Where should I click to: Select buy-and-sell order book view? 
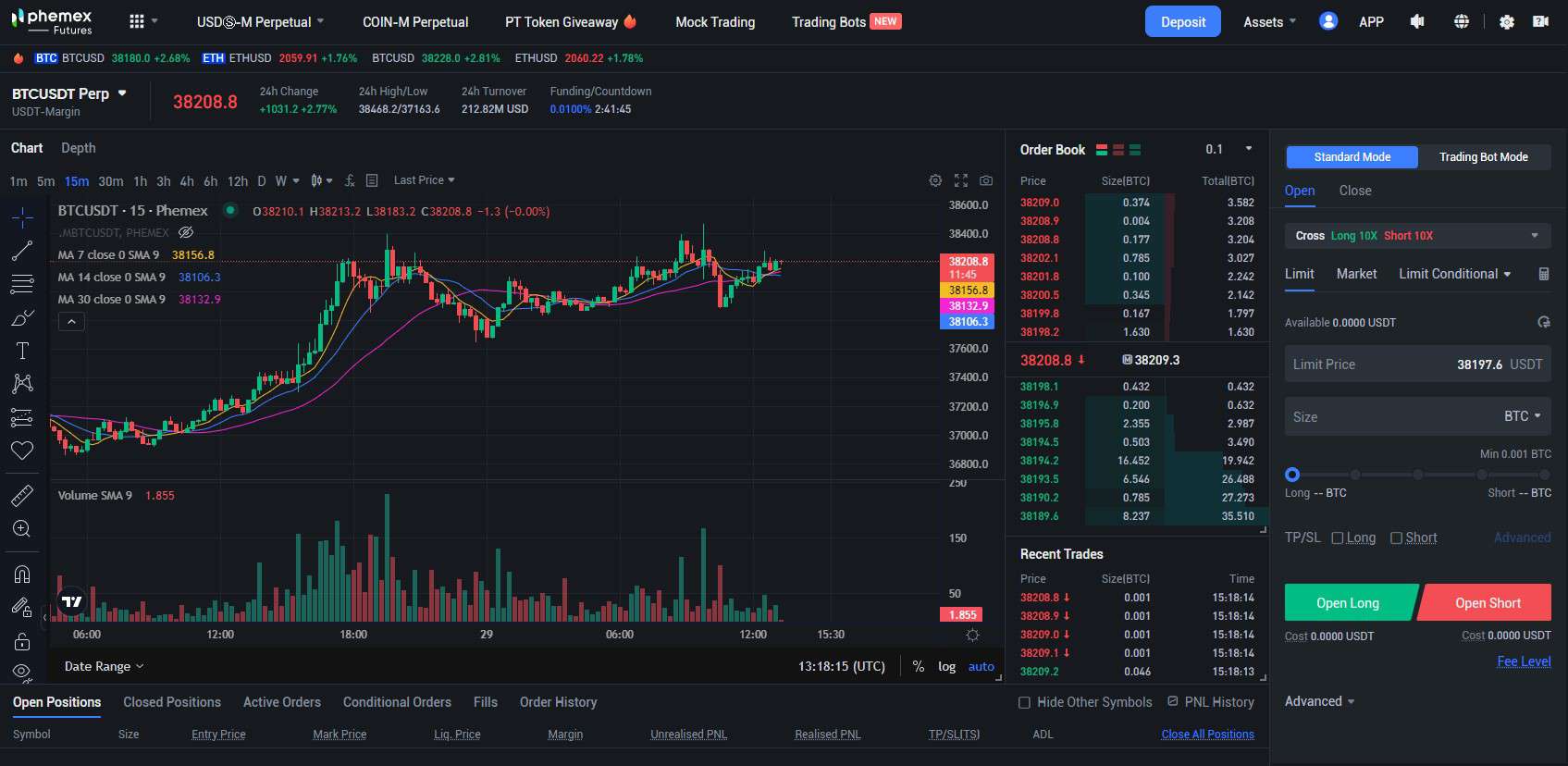1102,150
